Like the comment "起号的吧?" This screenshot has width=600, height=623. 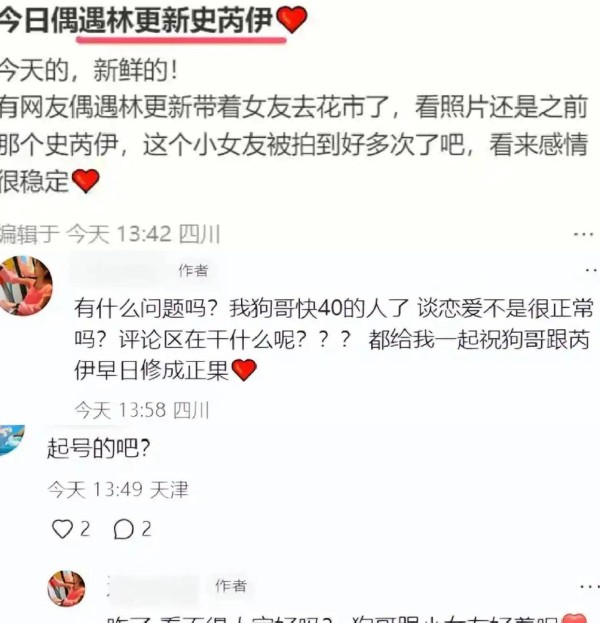(x=62, y=529)
